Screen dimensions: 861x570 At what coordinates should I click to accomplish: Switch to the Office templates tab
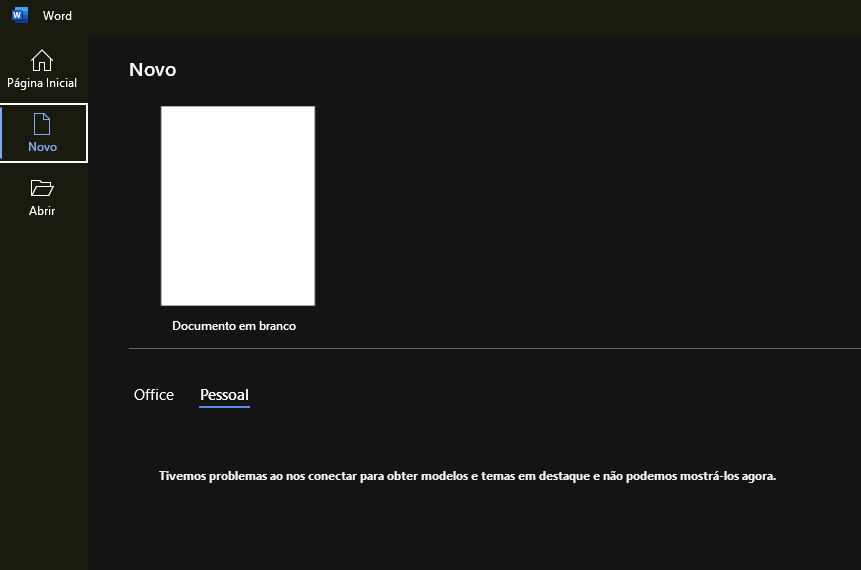click(x=154, y=395)
